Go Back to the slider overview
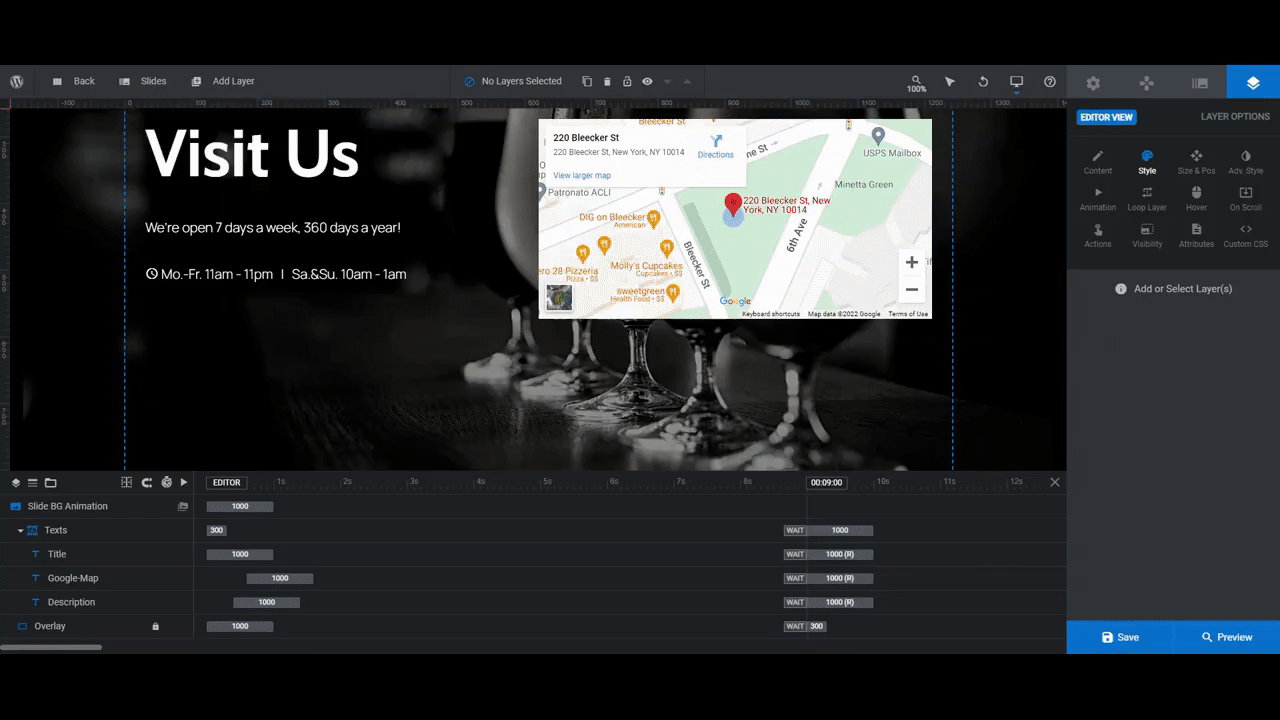This screenshot has height=720, width=1280. click(x=74, y=81)
